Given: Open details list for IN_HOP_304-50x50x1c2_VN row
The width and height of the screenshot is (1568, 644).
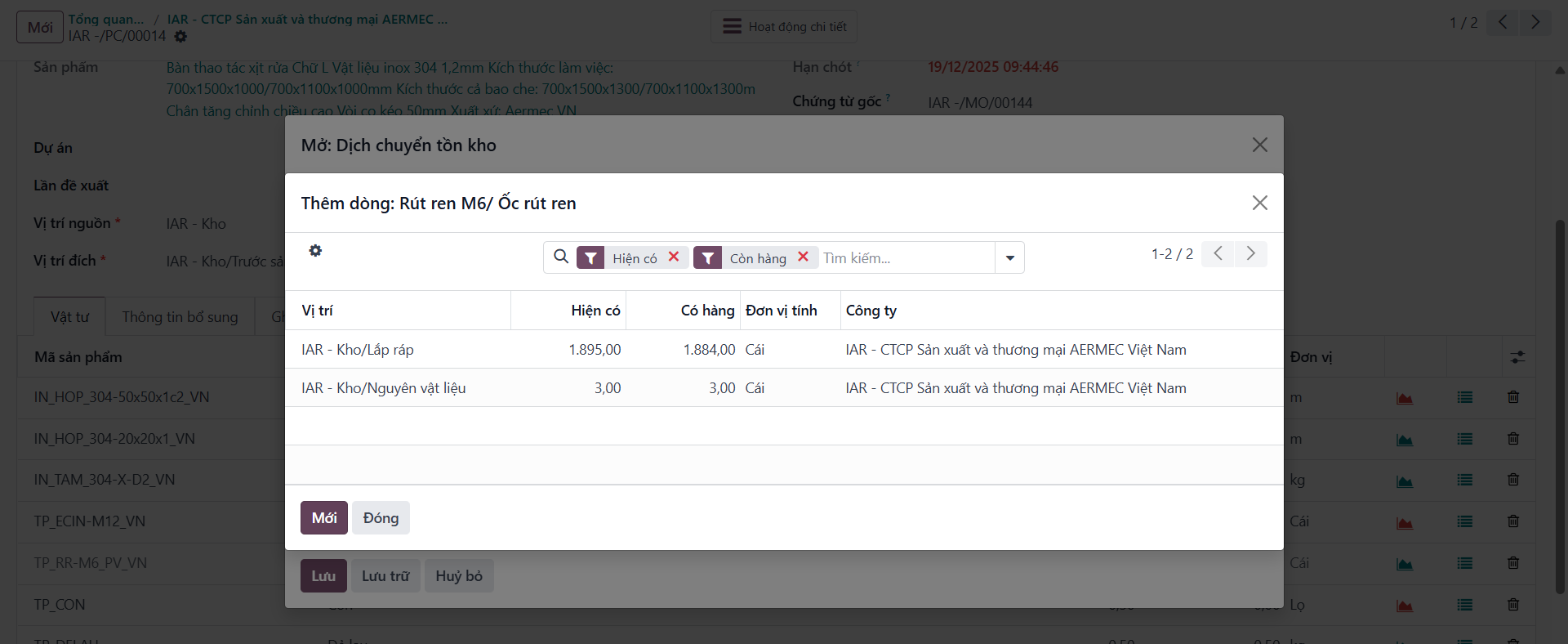Looking at the screenshot, I should (x=1465, y=397).
